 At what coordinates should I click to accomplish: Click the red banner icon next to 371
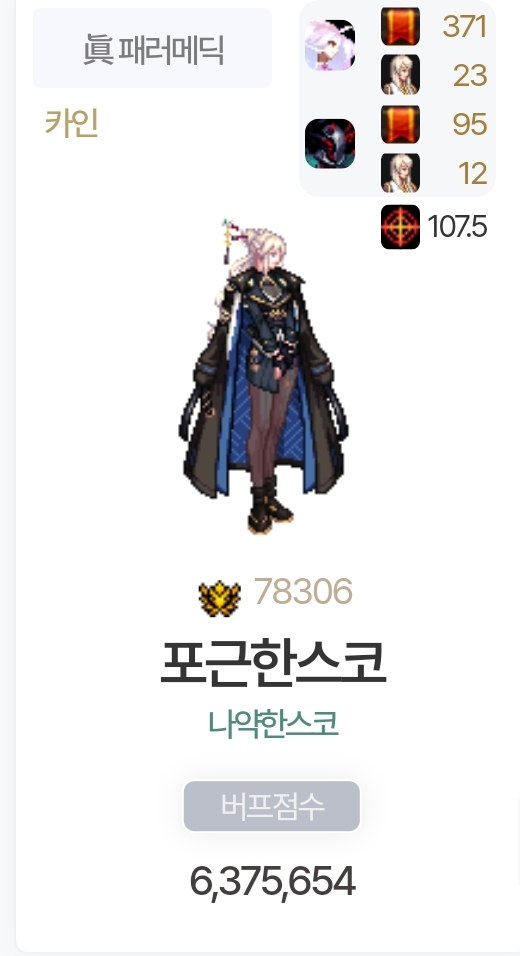tap(401, 26)
